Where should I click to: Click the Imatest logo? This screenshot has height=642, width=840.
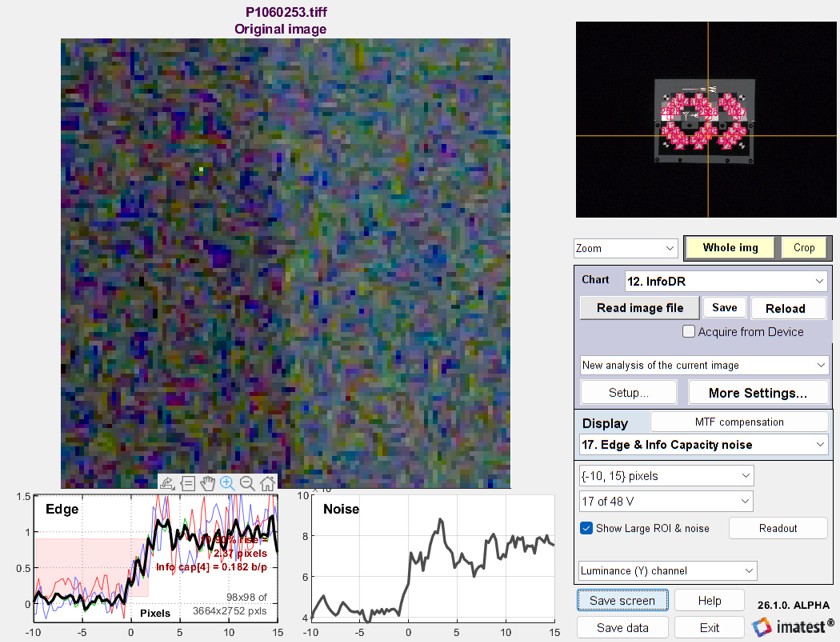794,626
